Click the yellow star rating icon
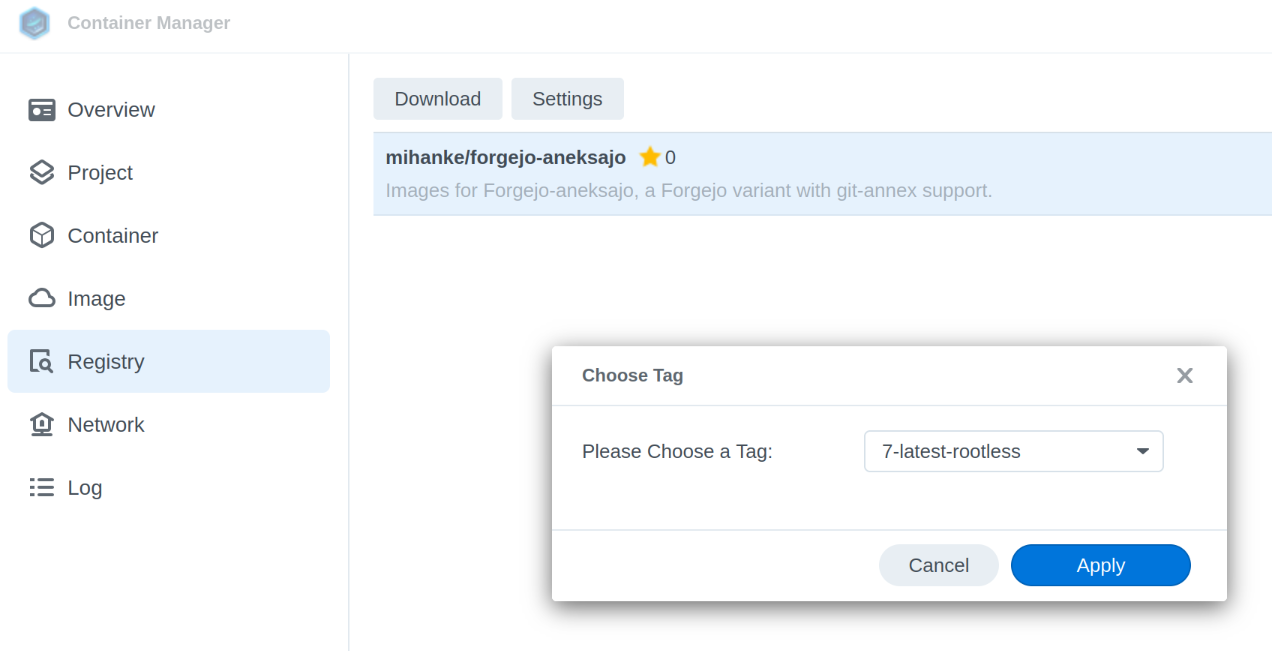 click(650, 157)
